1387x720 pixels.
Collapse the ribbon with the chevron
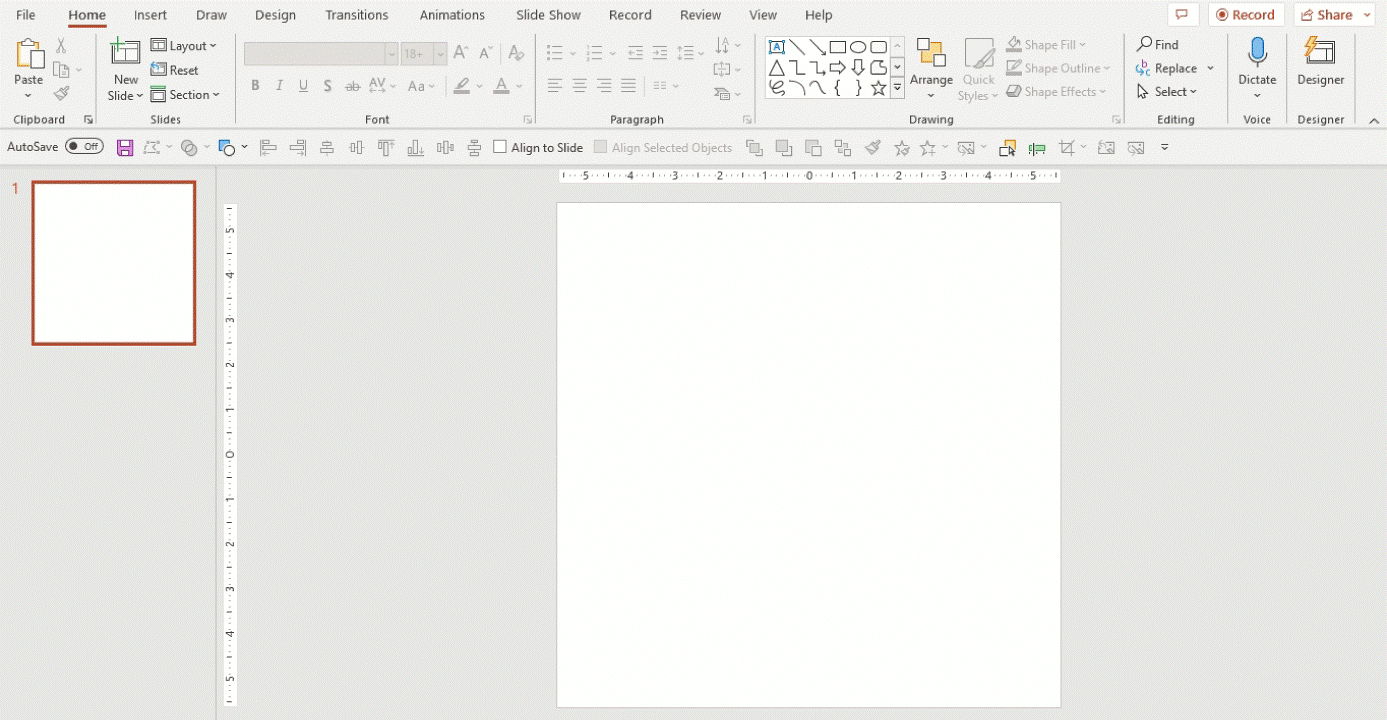pyautogui.click(x=1374, y=120)
